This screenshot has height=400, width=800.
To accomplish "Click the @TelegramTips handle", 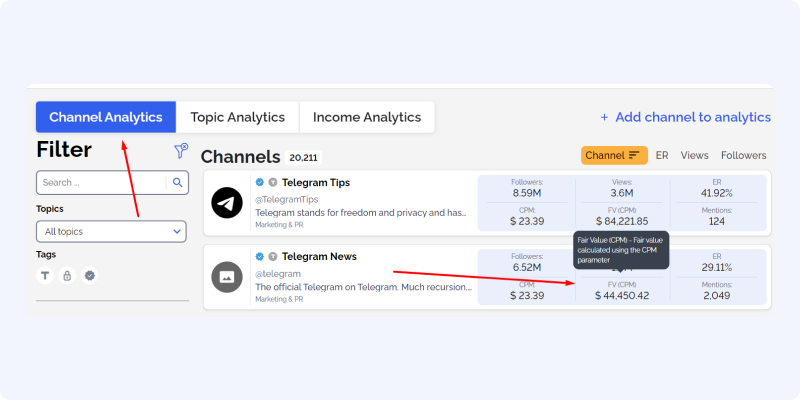I will (x=287, y=199).
